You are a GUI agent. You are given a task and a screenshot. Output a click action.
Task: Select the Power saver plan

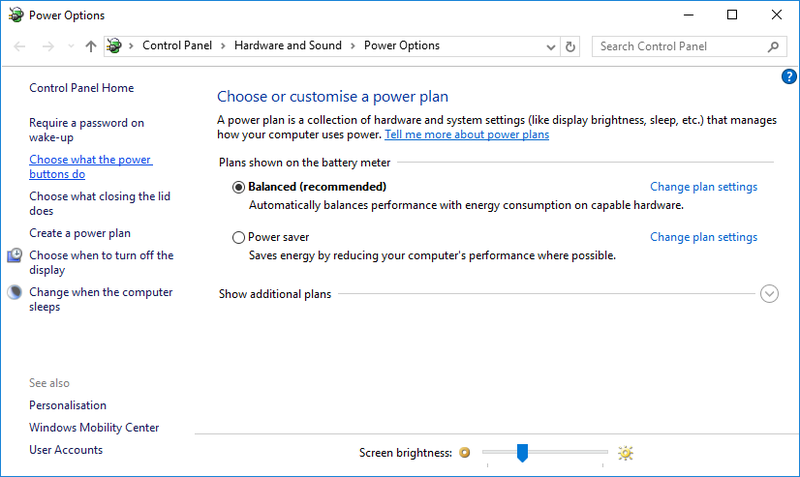click(238, 238)
